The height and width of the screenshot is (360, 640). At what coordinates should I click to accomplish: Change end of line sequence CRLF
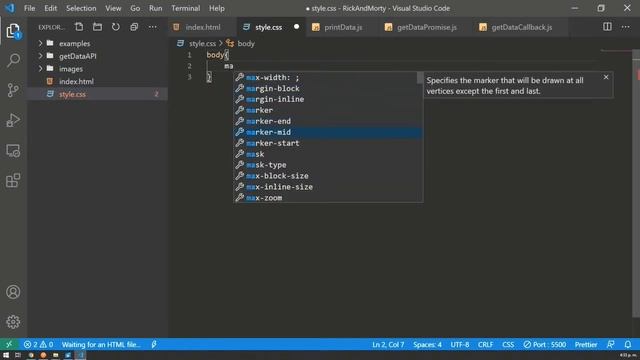point(485,344)
